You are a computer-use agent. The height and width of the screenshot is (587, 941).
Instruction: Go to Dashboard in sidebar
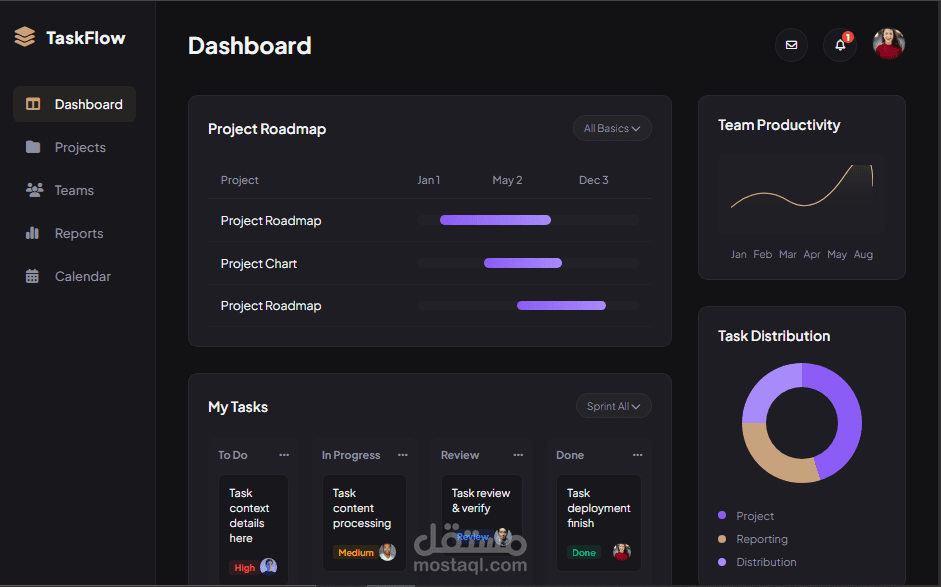coord(74,104)
